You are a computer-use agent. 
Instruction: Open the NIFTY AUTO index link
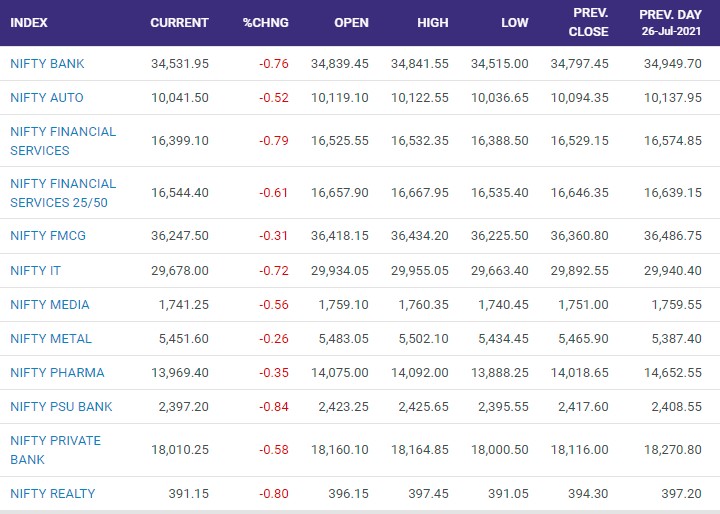(47, 98)
